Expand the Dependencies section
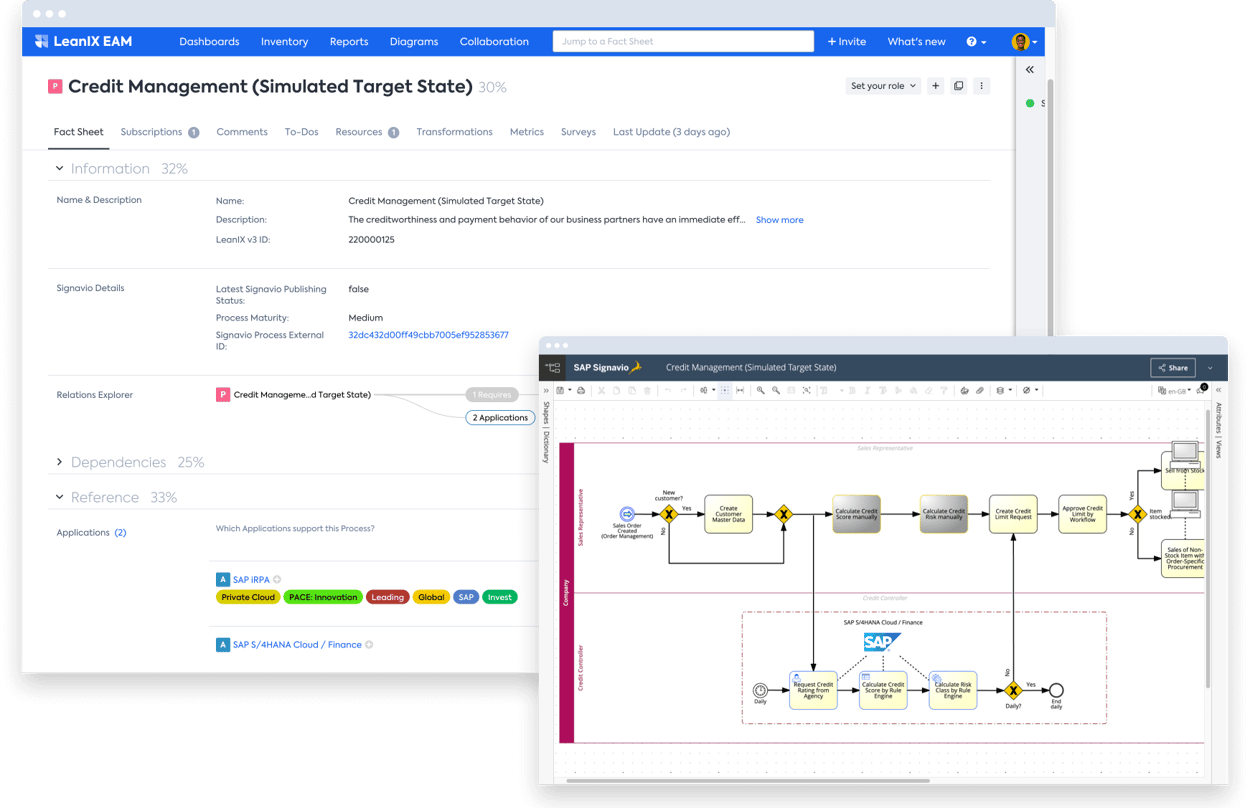 pyautogui.click(x=118, y=462)
